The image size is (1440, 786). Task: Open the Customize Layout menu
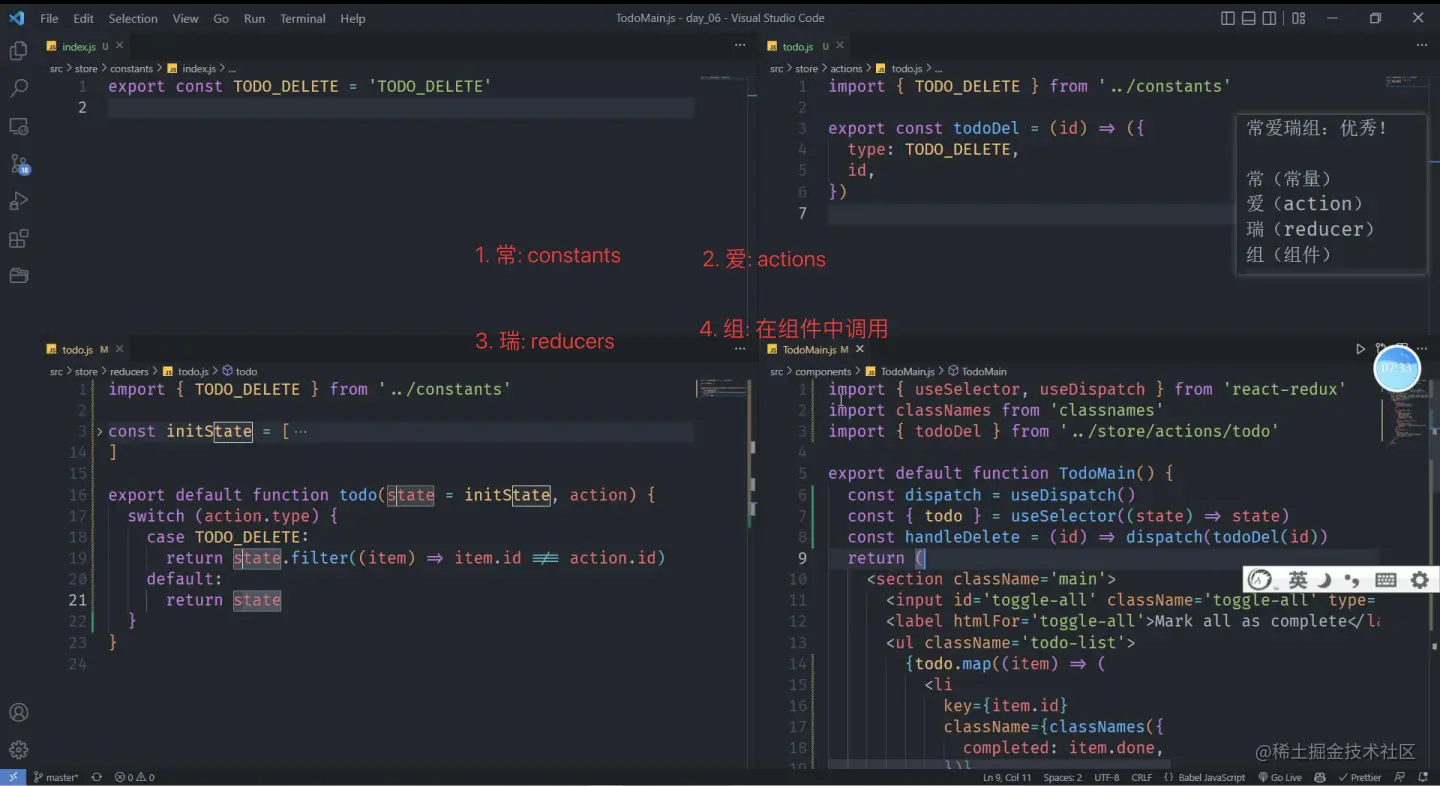1298,18
